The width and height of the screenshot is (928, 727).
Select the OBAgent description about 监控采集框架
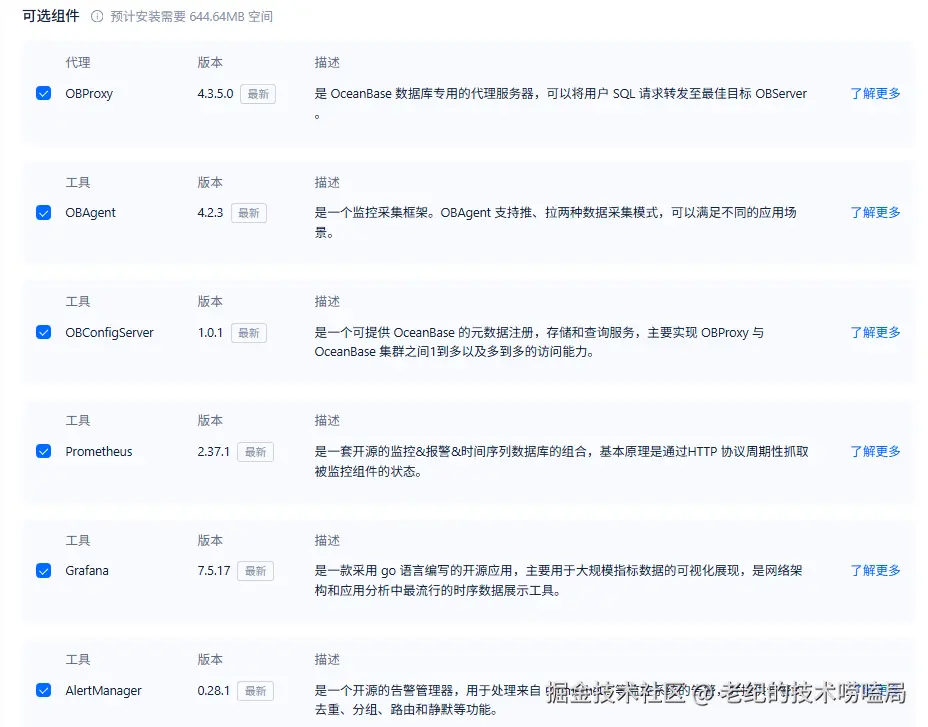tap(555, 222)
